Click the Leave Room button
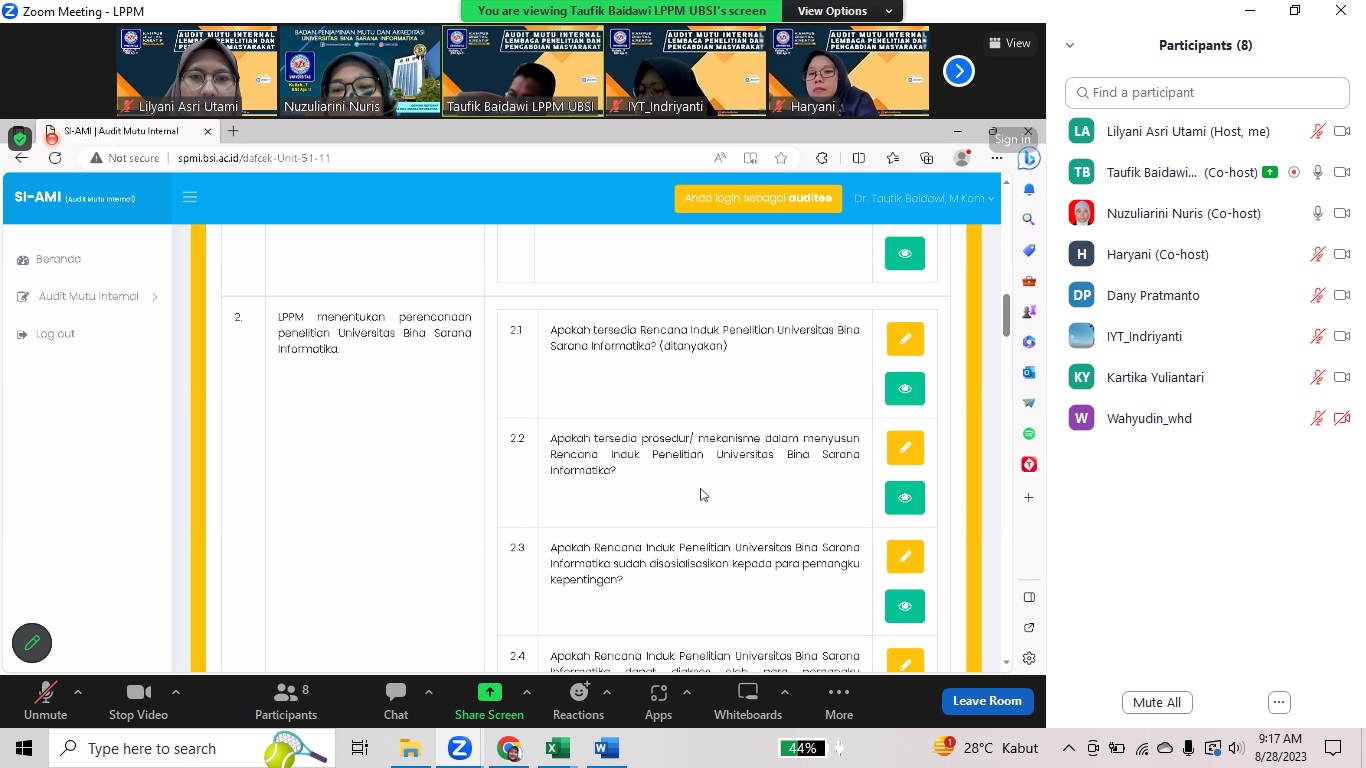This screenshot has height=768, width=1366. pos(987,701)
